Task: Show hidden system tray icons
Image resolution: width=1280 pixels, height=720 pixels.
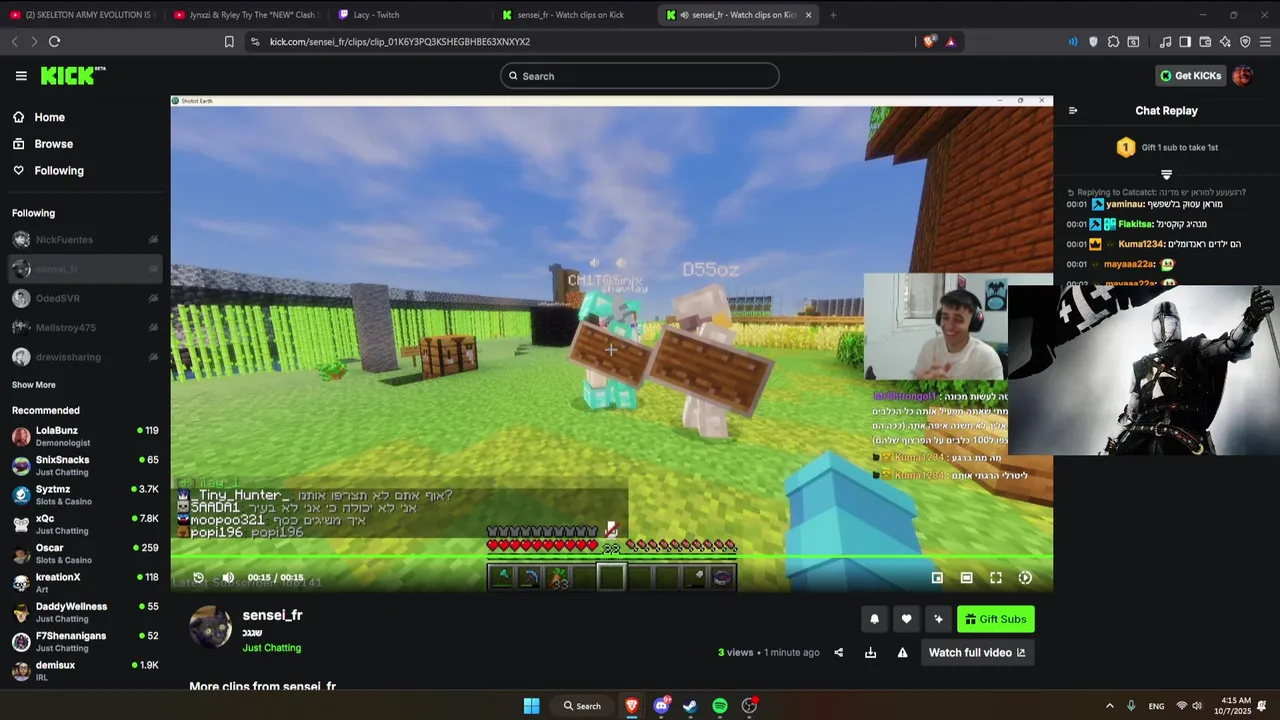Action: pyautogui.click(x=1109, y=706)
